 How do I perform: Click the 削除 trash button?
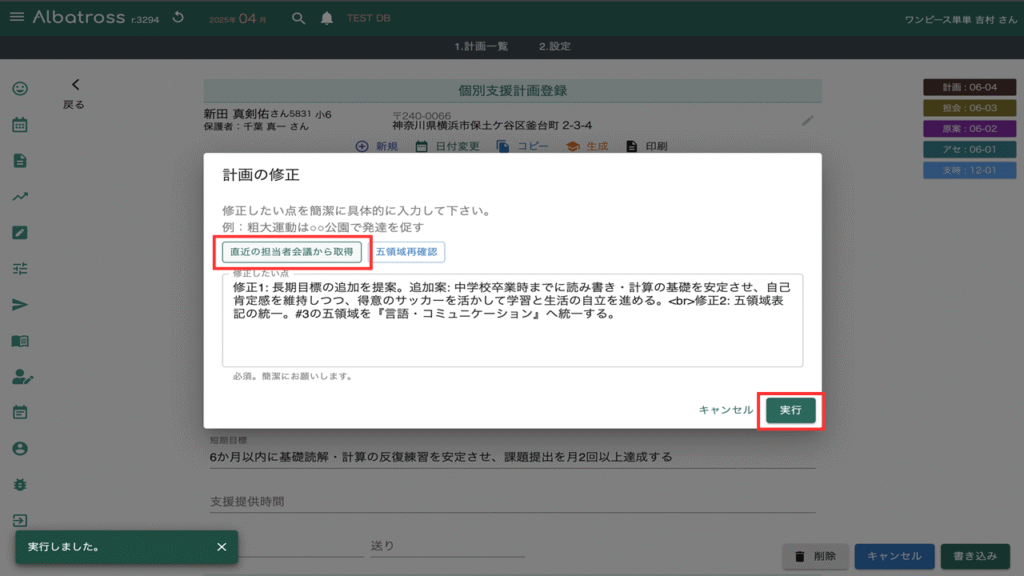pyautogui.click(x=815, y=556)
